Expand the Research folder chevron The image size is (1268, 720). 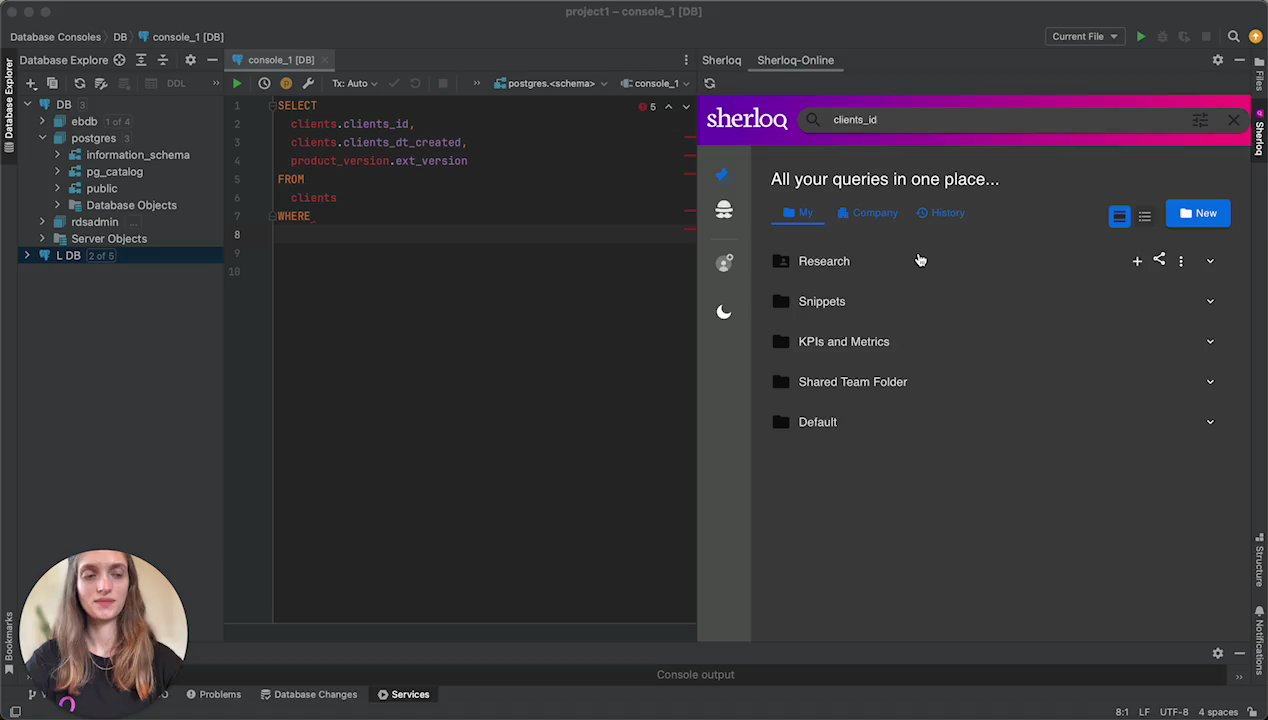(1210, 261)
